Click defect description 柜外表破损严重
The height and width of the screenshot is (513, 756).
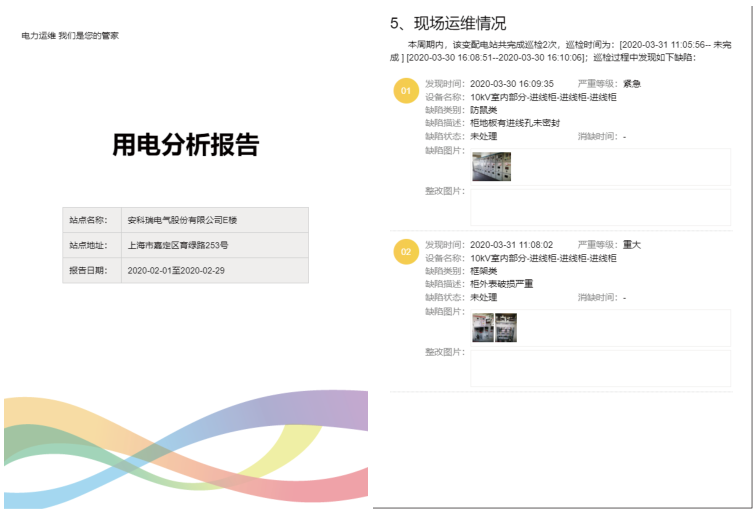pos(501,284)
